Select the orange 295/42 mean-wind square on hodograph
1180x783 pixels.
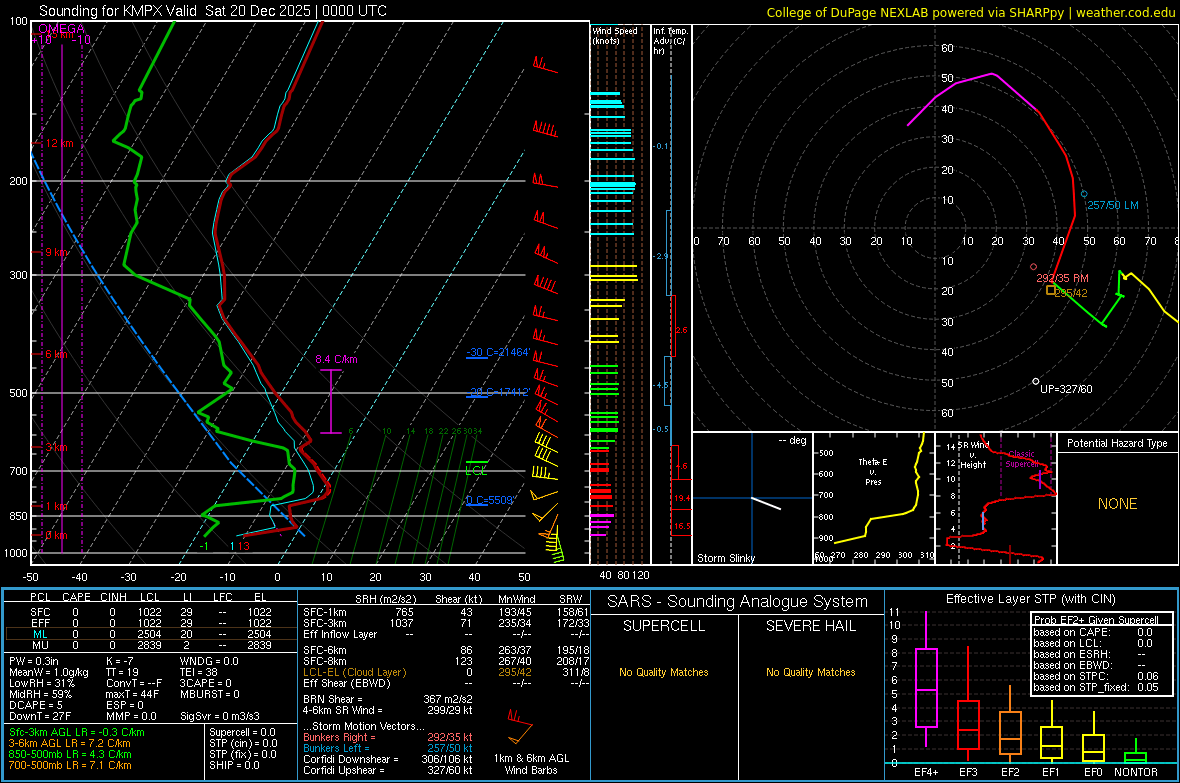tap(1051, 290)
